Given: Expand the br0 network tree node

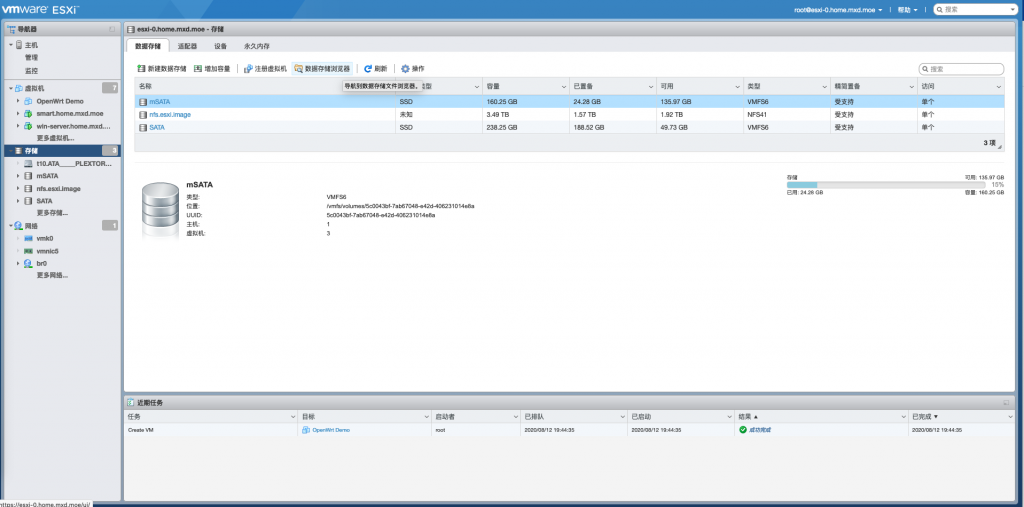Looking at the screenshot, I should click(18, 263).
